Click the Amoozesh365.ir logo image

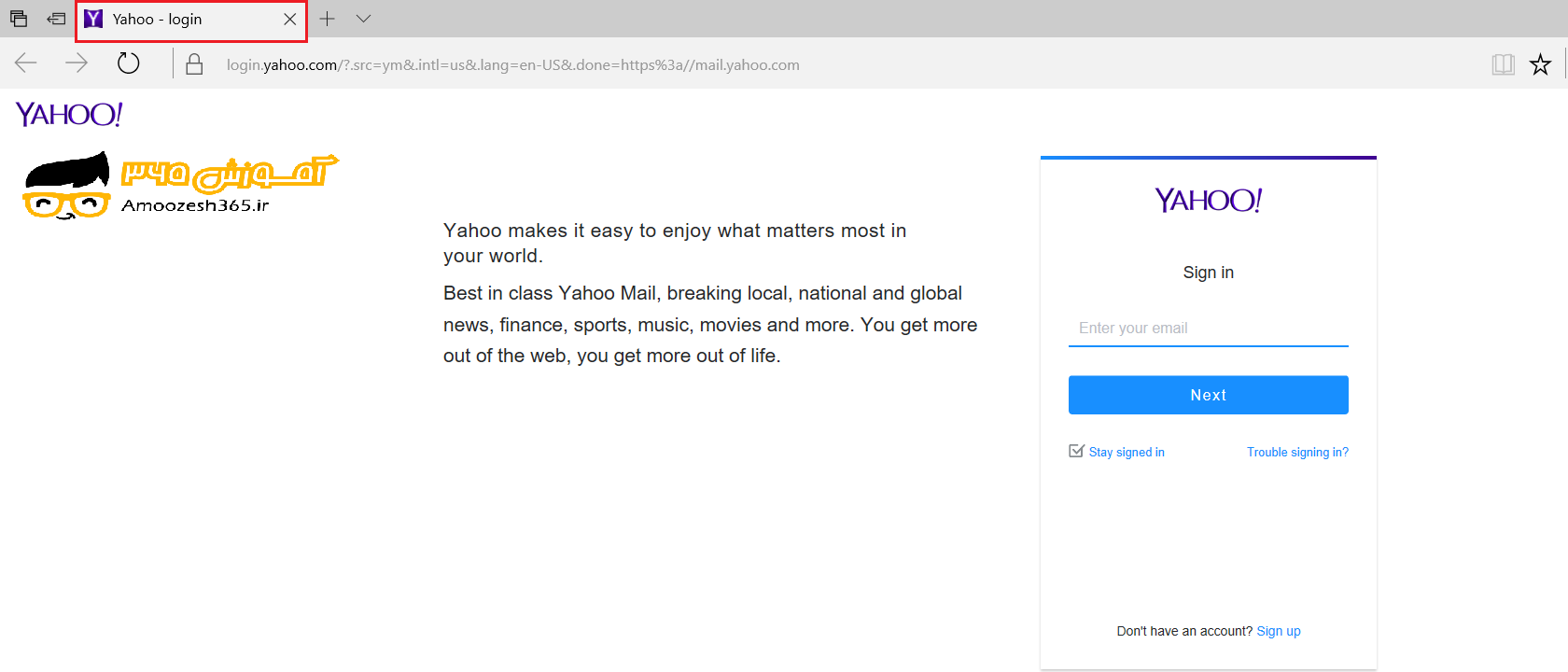click(x=179, y=187)
